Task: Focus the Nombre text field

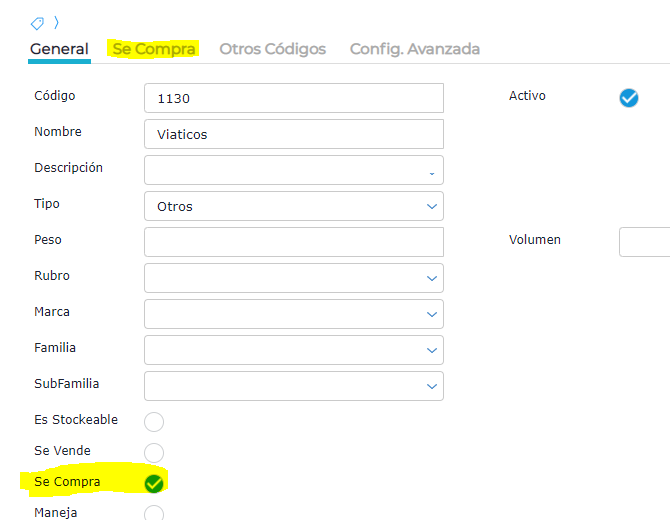Action: [x=294, y=134]
